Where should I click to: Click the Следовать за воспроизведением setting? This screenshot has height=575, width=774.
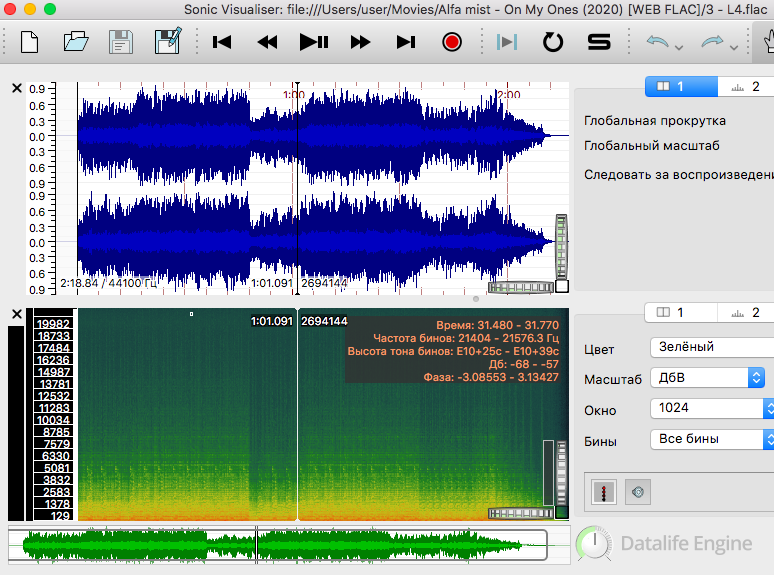click(x=679, y=175)
